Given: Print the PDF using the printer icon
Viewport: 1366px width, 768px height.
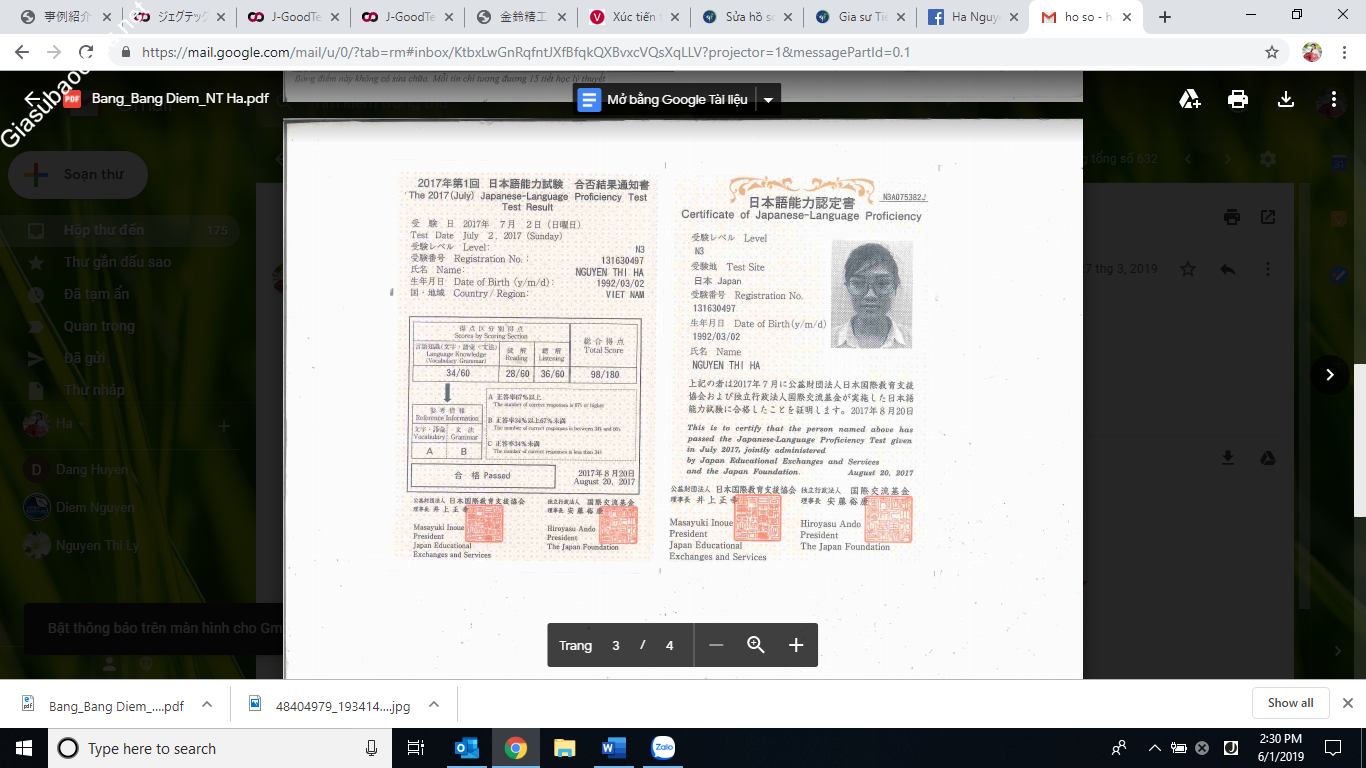Looking at the screenshot, I should coord(1238,99).
